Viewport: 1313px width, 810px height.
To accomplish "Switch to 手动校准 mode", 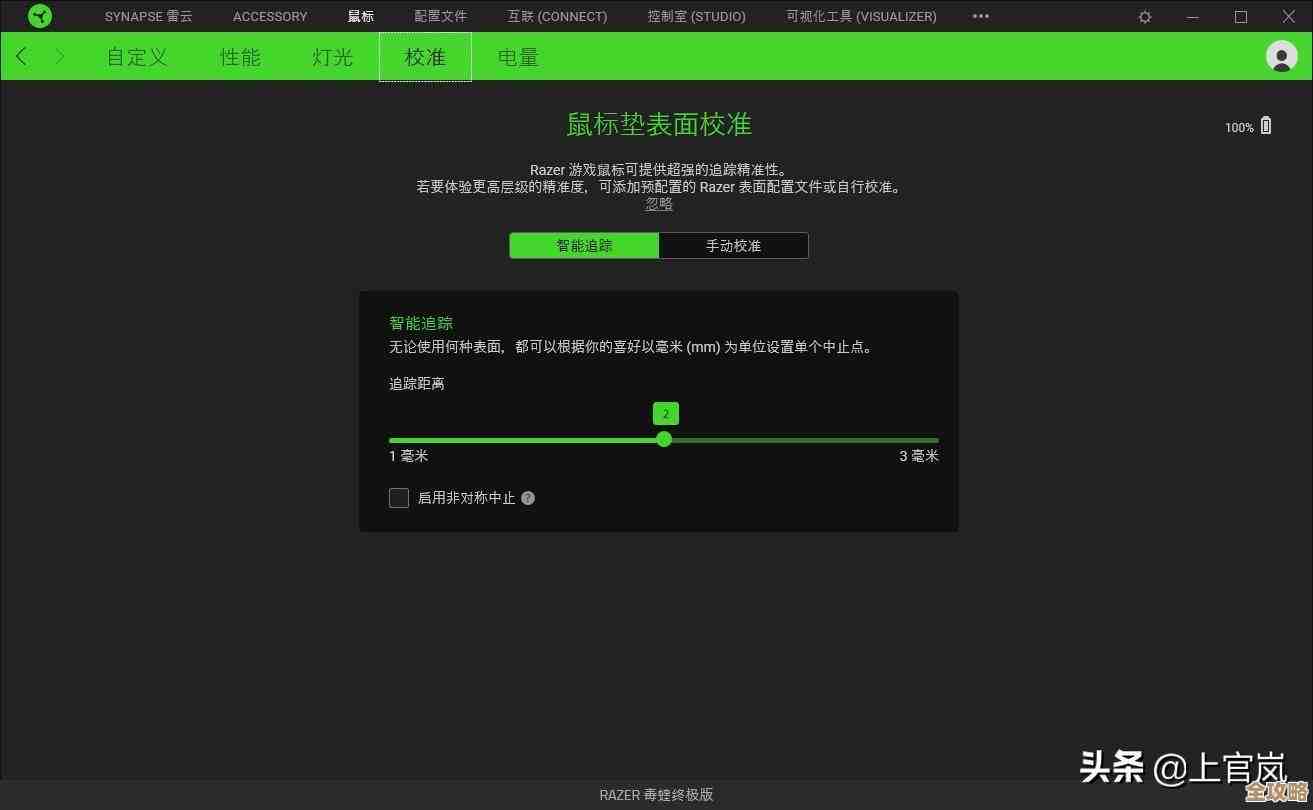I will coord(734,245).
